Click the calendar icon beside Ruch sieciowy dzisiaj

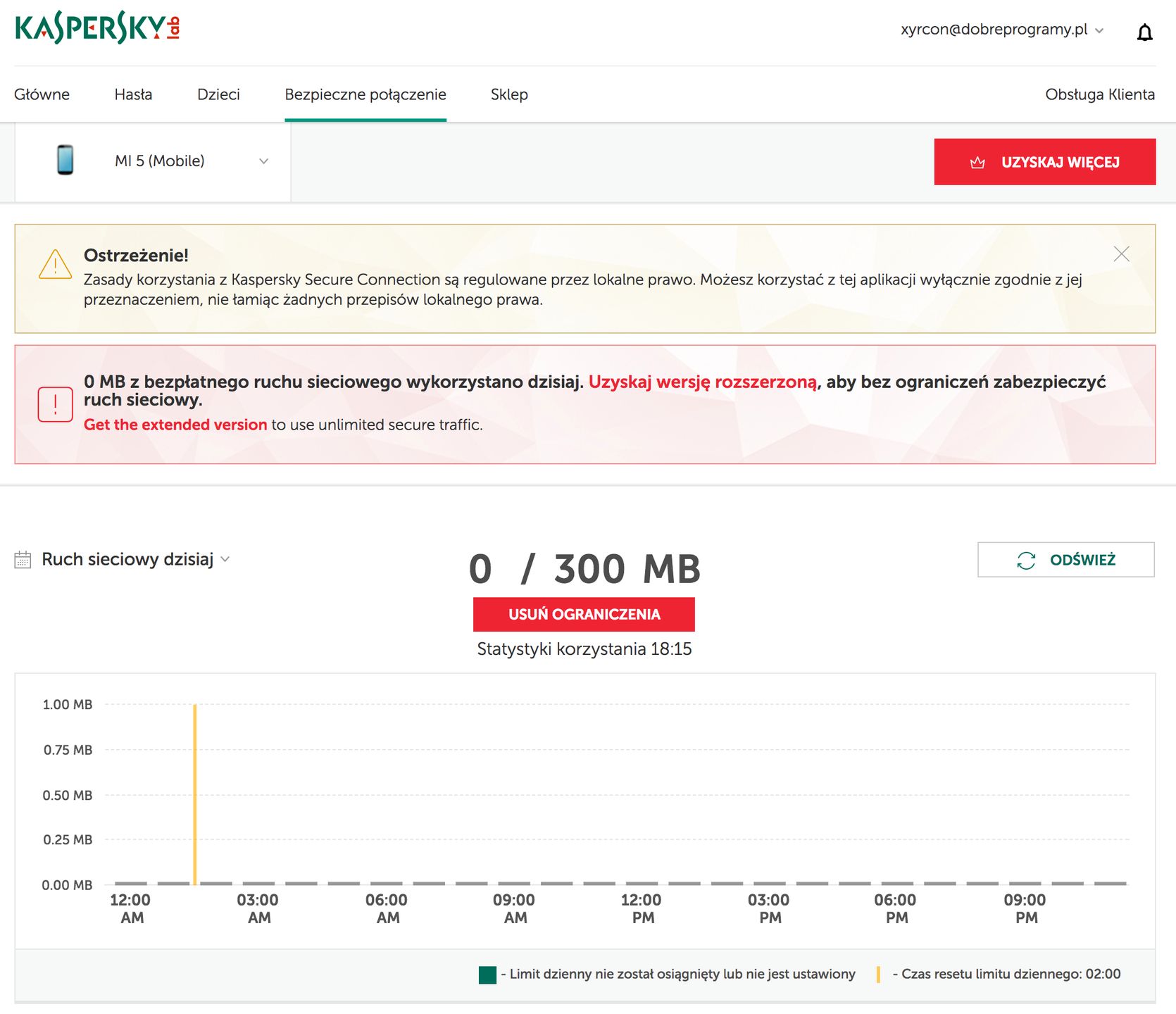click(23, 560)
